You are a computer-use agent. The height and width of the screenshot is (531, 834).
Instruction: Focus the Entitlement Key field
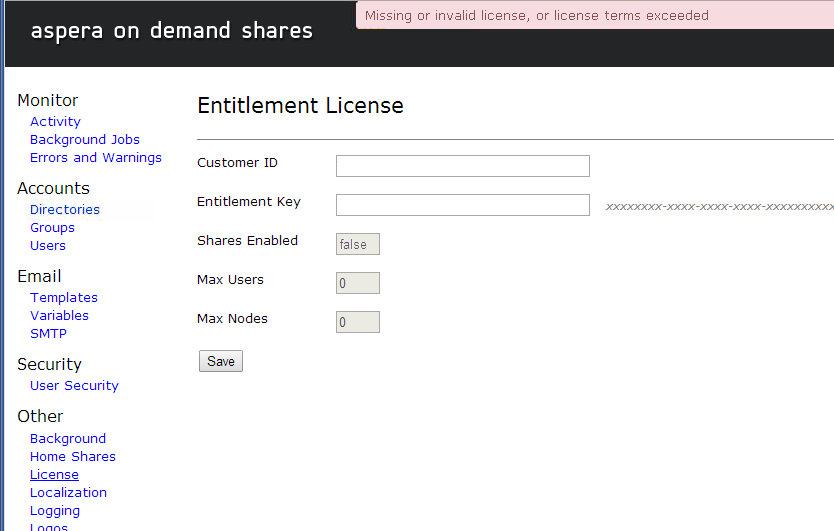coord(463,205)
